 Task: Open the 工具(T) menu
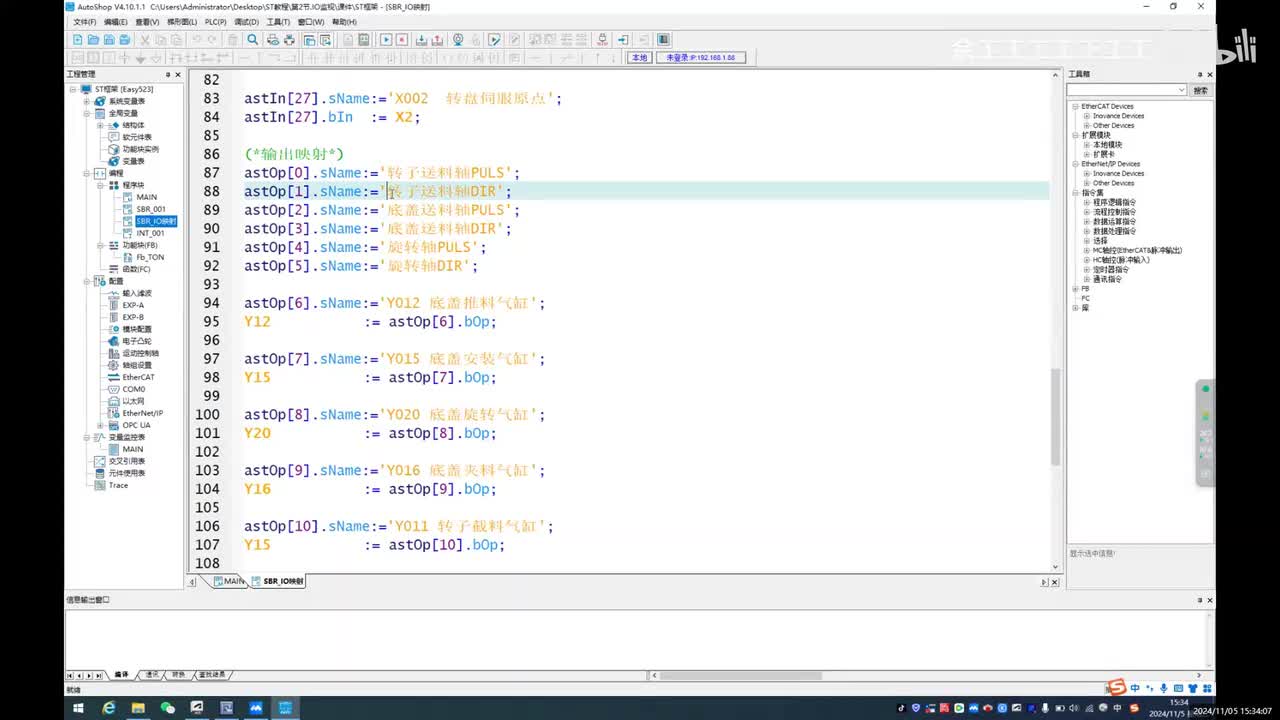point(278,22)
